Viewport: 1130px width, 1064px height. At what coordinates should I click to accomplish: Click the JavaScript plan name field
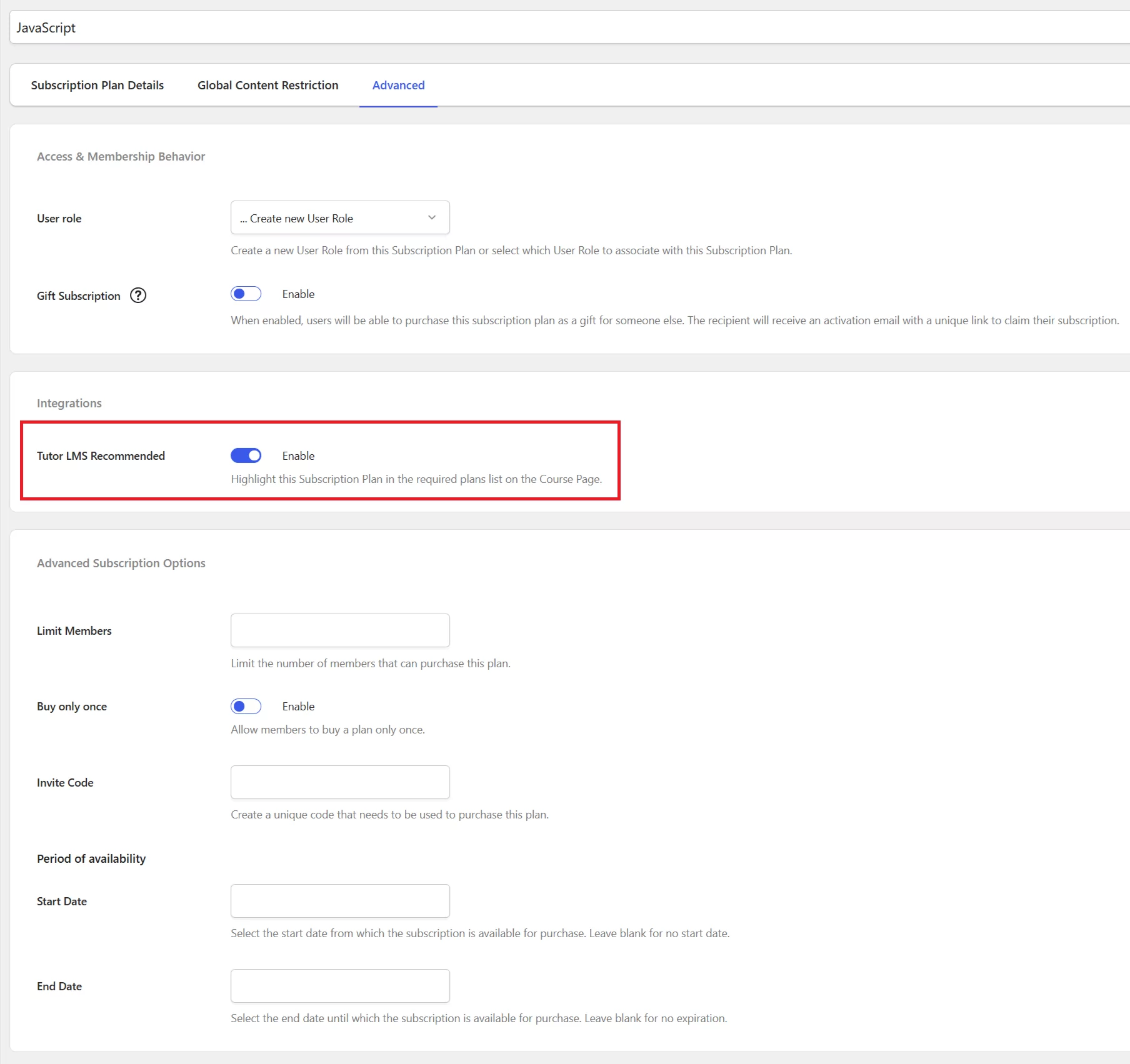click(x=569, y=27)
